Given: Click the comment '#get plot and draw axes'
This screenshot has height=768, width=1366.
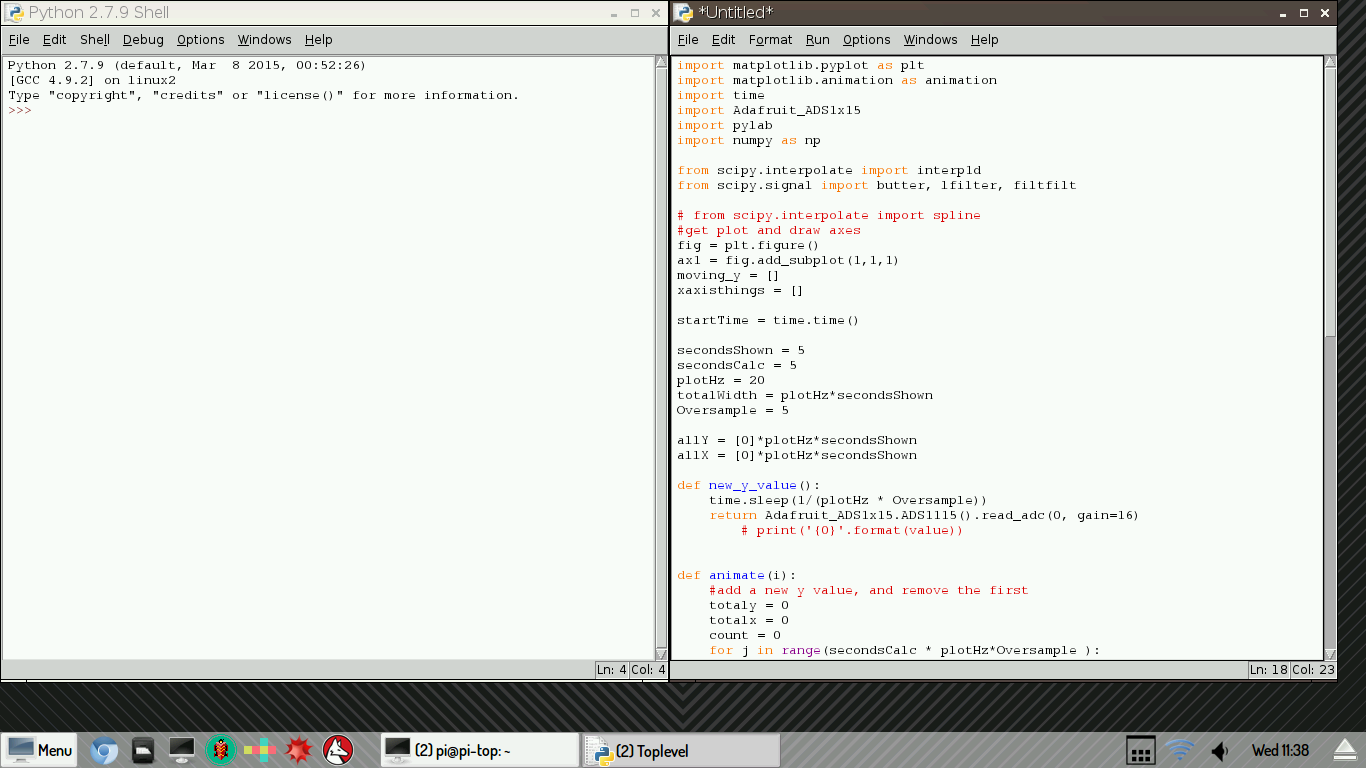Looking at the screenshot, I should [769, 230].
